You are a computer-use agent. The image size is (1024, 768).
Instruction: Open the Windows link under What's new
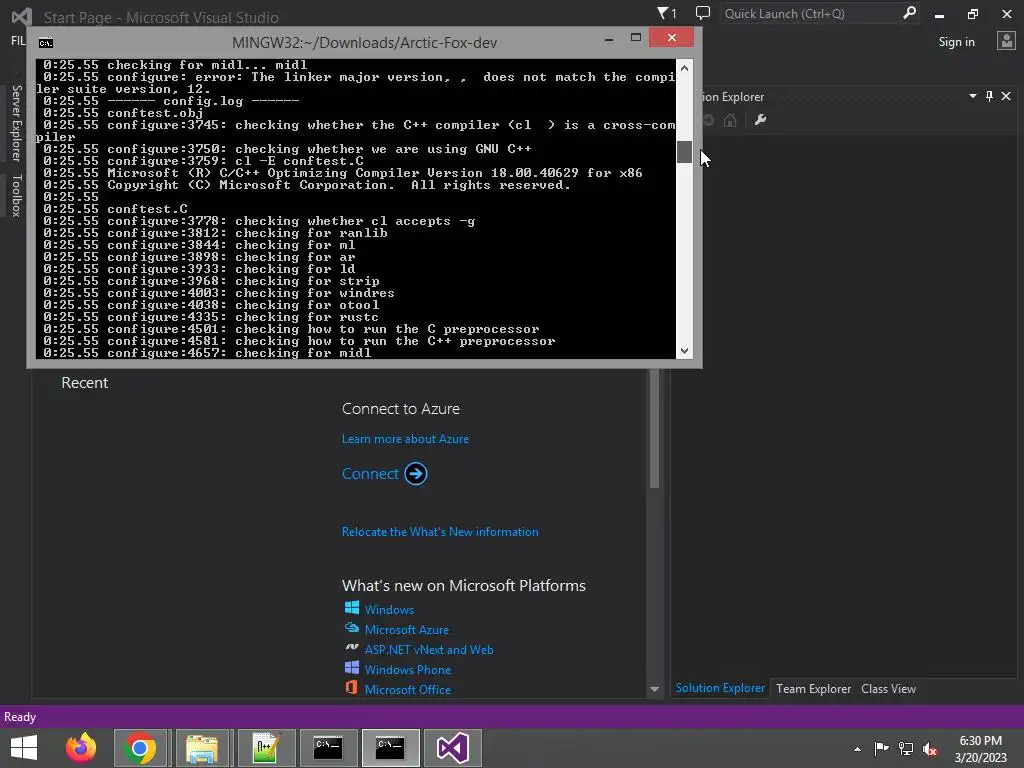coord(389,609)
